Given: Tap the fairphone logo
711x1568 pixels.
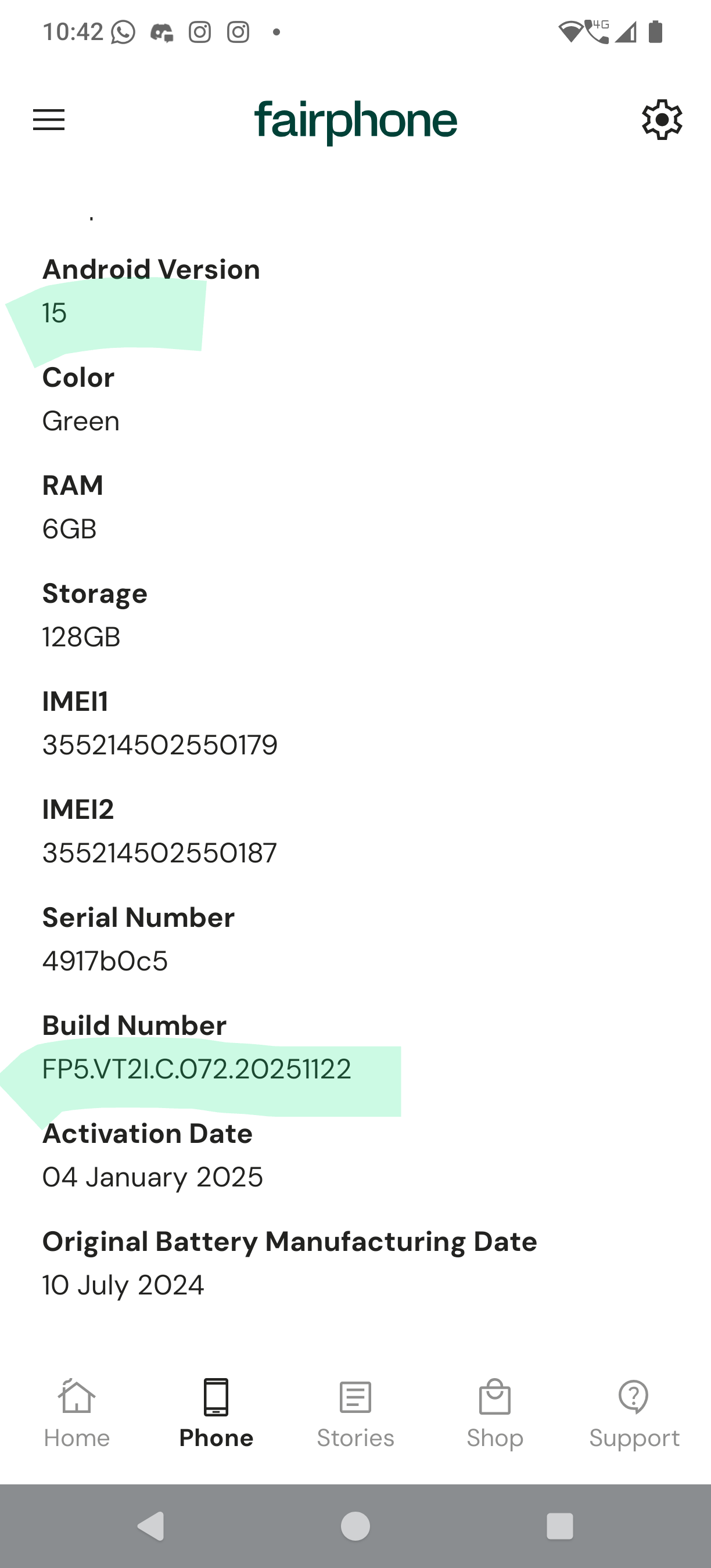Looking at the screenshot, I should (355, 121).
